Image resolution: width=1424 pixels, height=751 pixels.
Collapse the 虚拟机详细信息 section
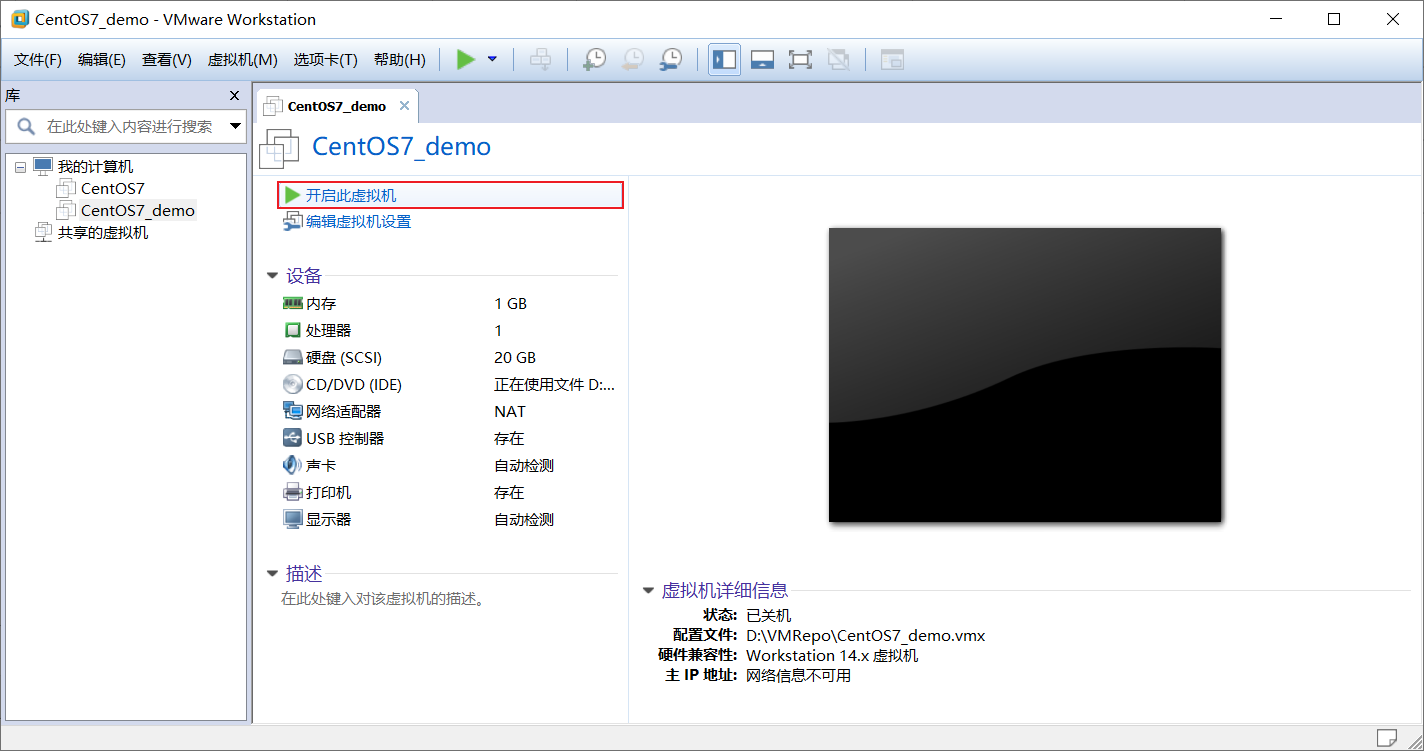[x=649, y=591]
